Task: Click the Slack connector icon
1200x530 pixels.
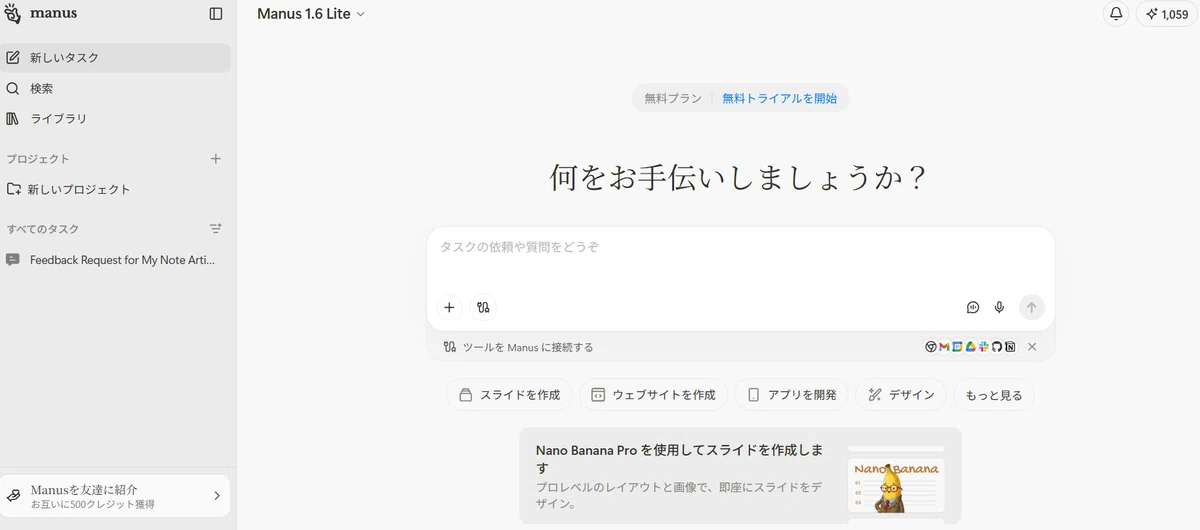Action: tap(984, 347)
